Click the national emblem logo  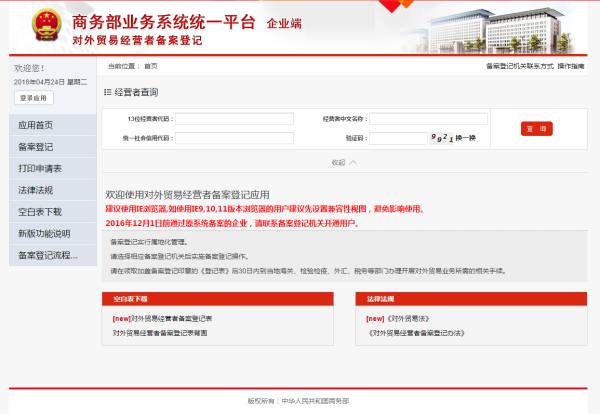pyautogui.click(x=47, y=25)
